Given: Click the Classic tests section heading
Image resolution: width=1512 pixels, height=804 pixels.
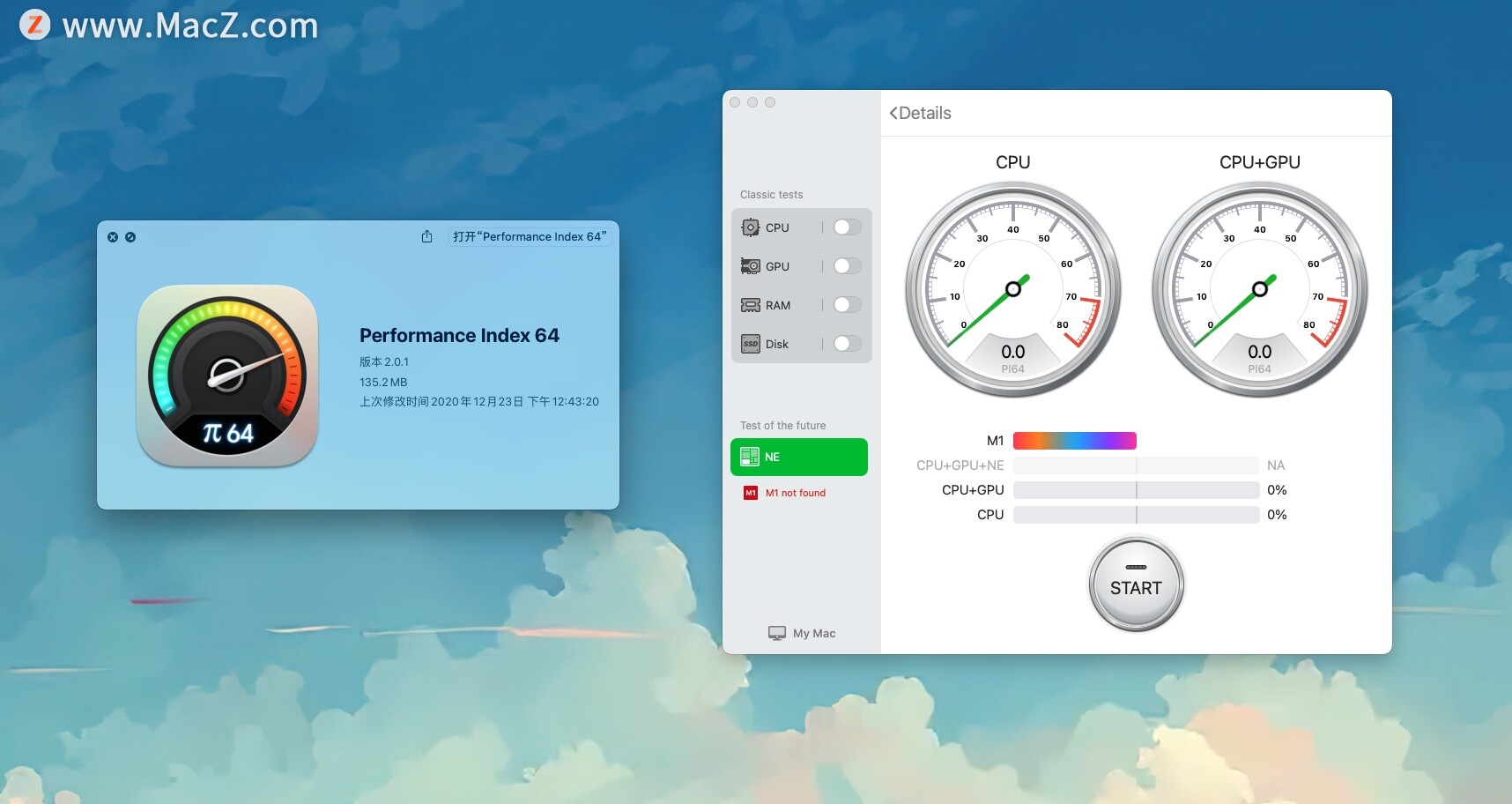Looking at the screenshot, I should click(772, 195).
